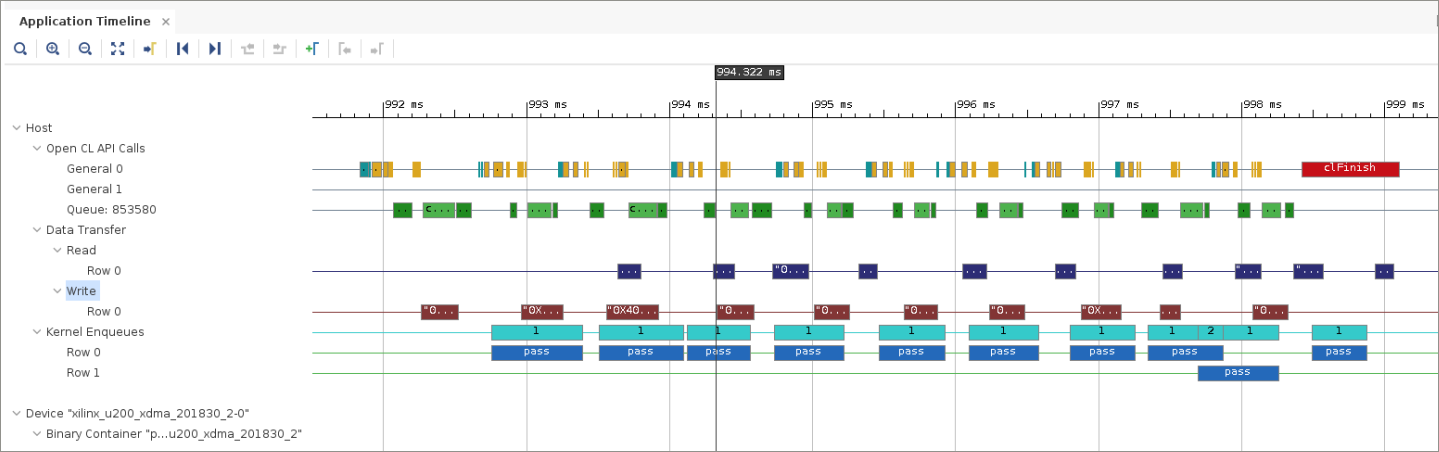This screenshot has width=1439, height=452.
Task: Zoom in on the timeline
Action: click(53, 48)
